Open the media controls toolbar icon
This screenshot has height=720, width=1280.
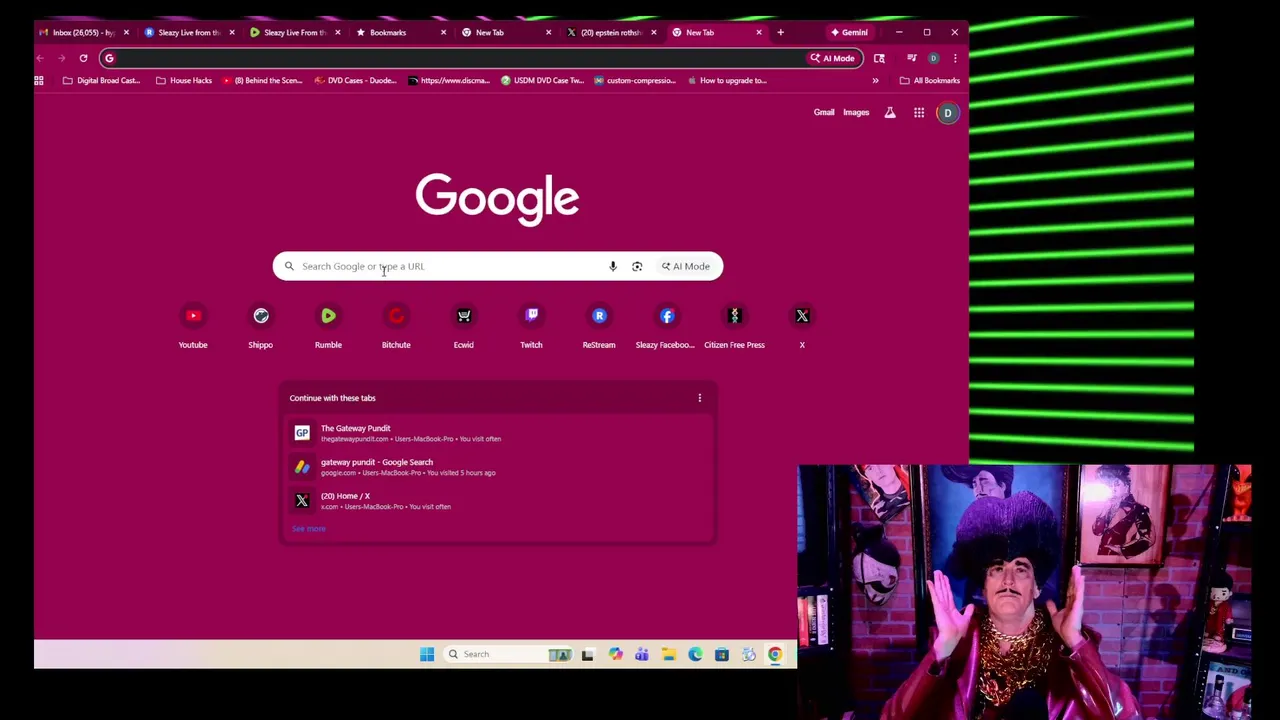[911, 58]
